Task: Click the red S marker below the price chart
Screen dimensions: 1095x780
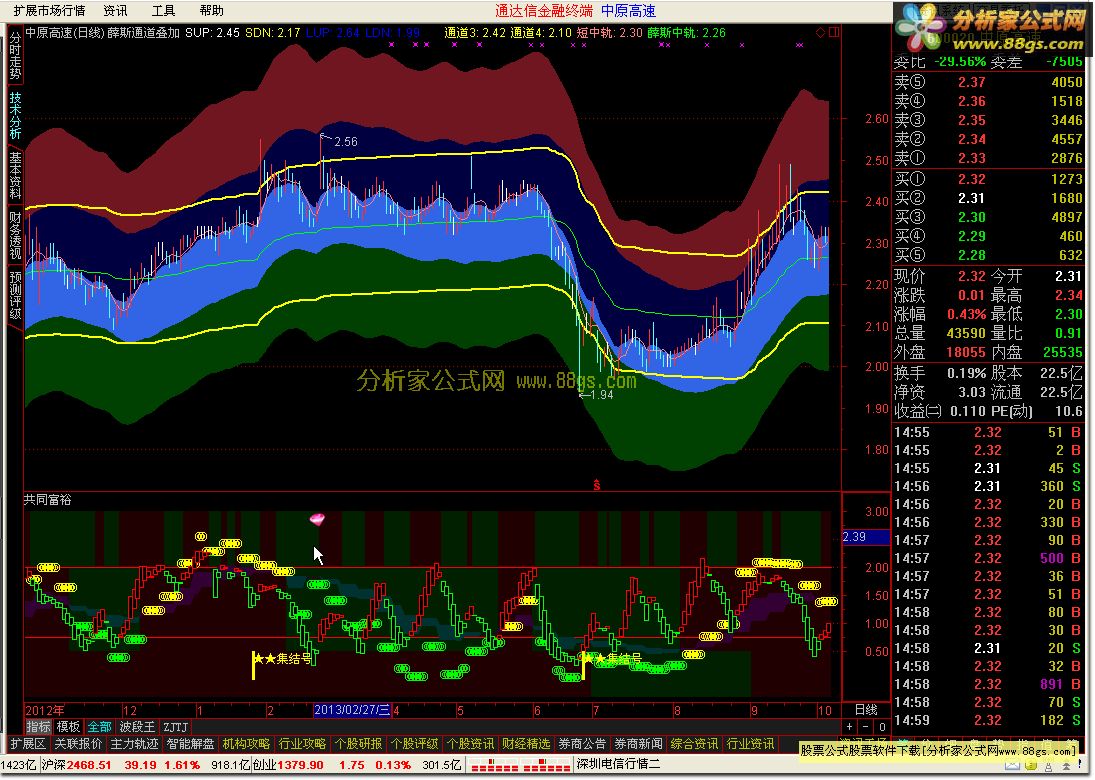Action: [x=596, y=485]
